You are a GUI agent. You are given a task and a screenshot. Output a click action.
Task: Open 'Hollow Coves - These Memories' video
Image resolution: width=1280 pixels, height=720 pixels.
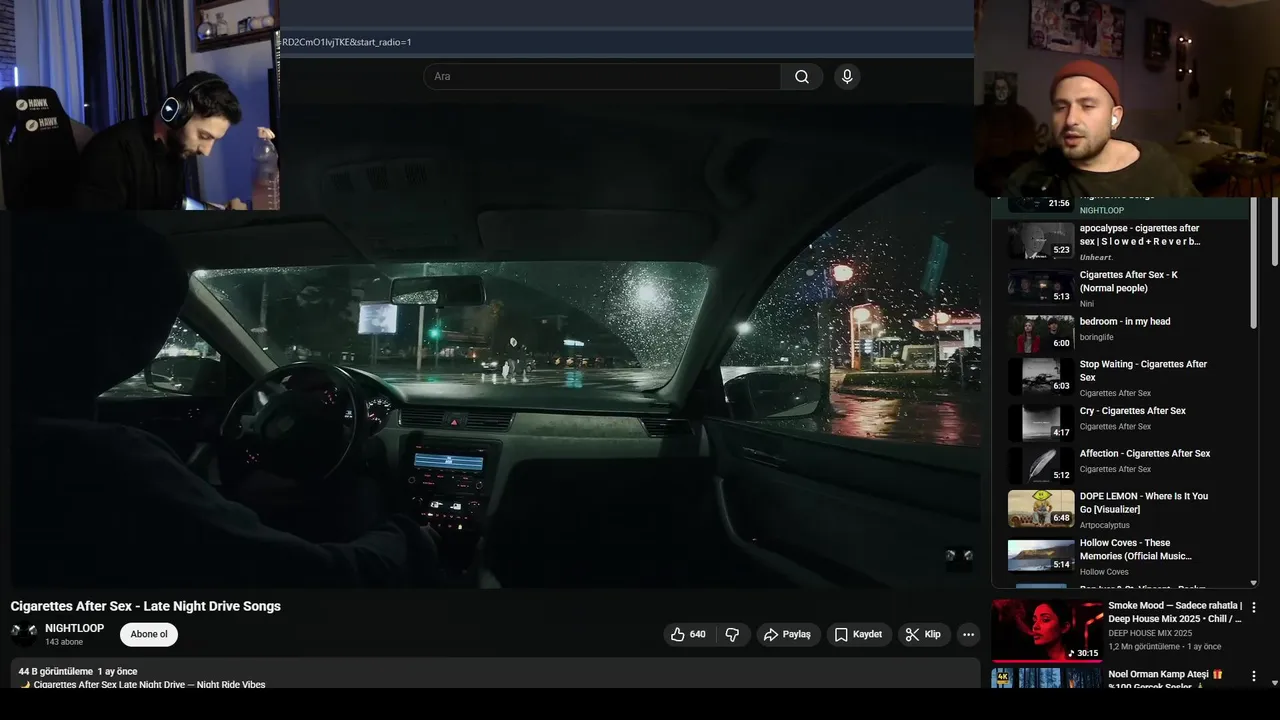point(1135,549)
